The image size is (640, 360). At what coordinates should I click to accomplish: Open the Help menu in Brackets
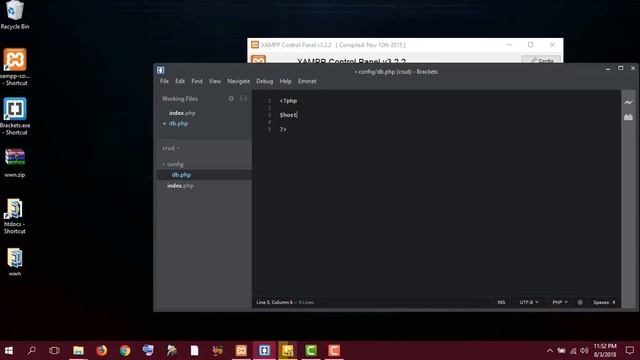click(x=285, y=81)
